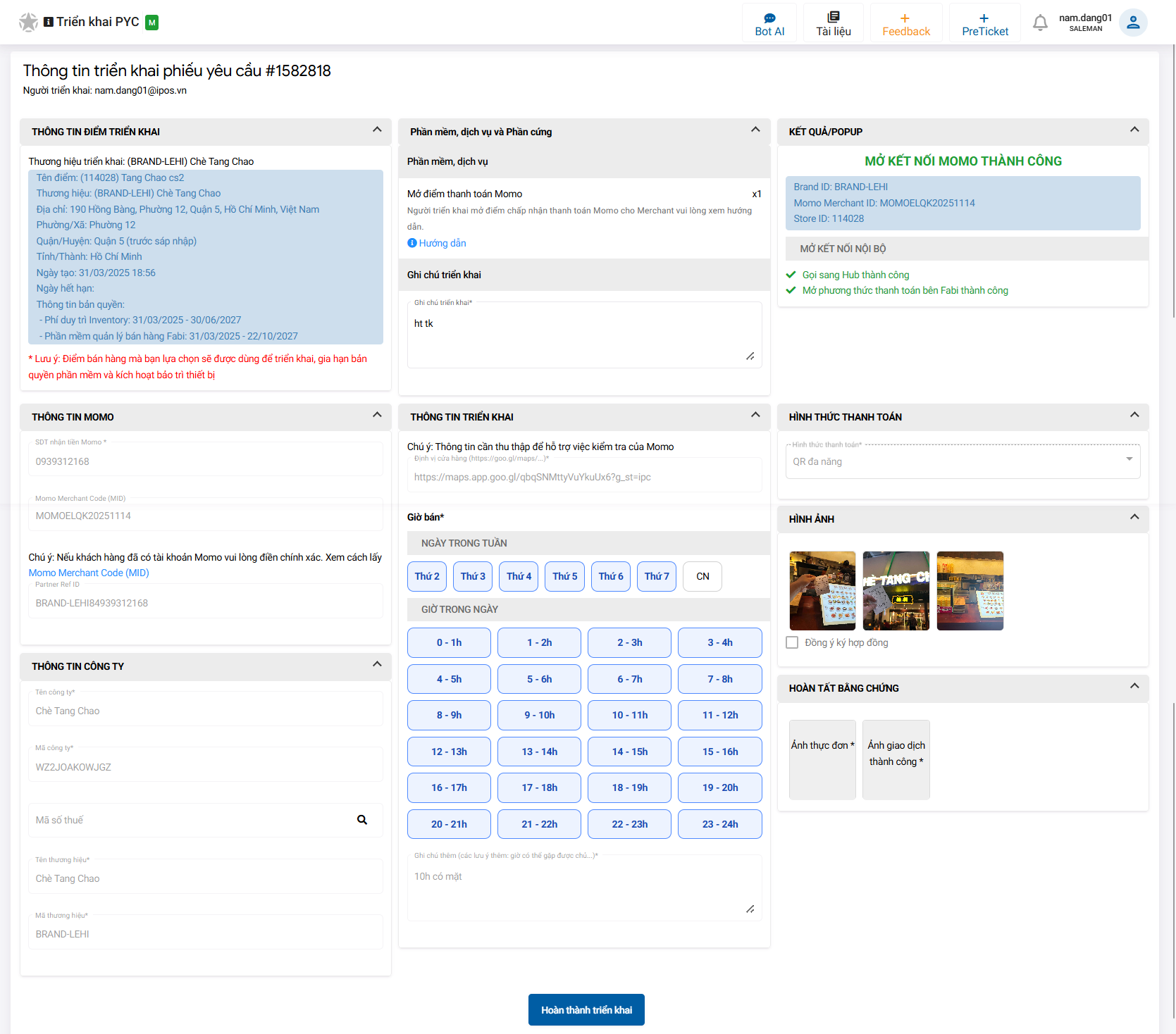This screenshot has width=1176, height=1034.
Task: Collapse the Thông tin triển khai panel
Action: (x=755, y=416)
